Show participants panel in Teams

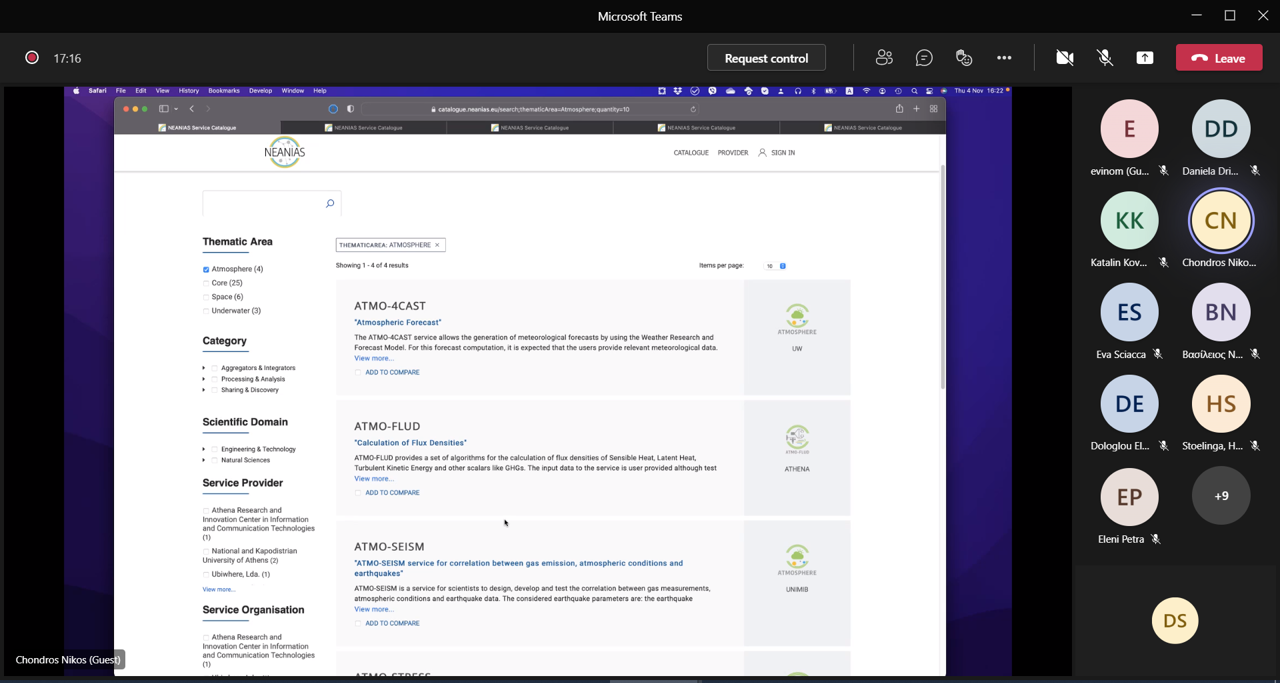884,58
